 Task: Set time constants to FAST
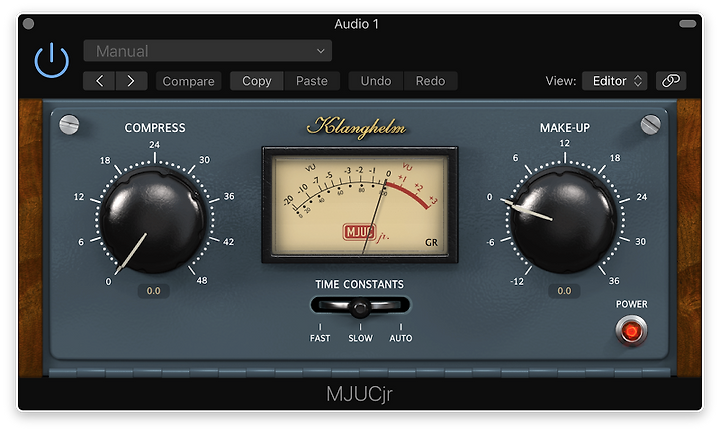320,338
